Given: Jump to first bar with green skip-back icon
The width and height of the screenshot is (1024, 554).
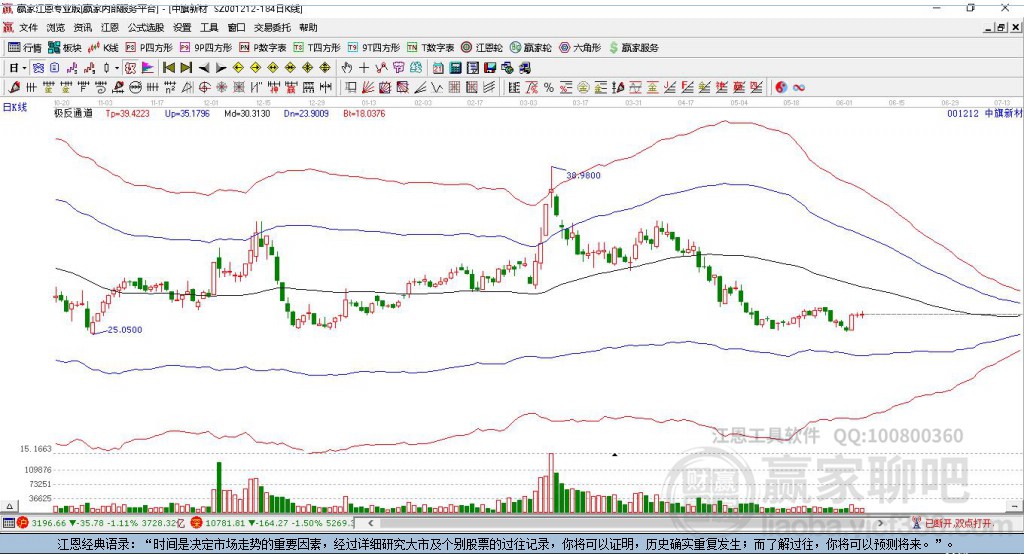Looking at the screenshot, I should pos(168,68).
